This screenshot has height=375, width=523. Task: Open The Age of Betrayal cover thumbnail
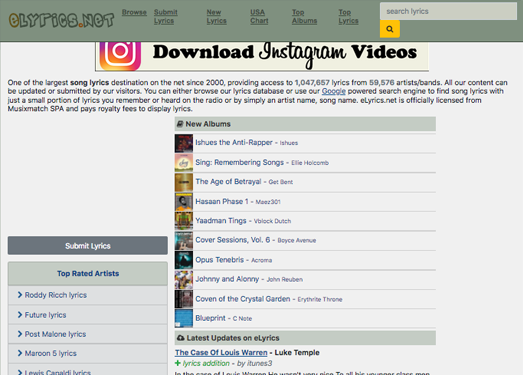coord(184,182)
